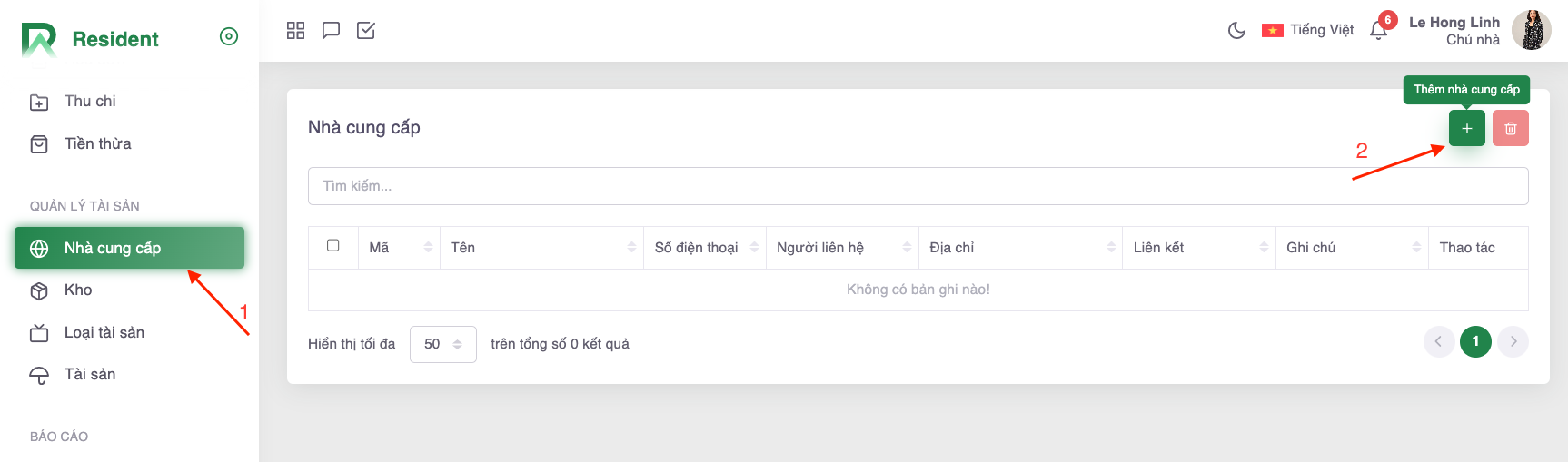
Task: Tick the select-all checkbox in table header
Action: pos(333,246)
